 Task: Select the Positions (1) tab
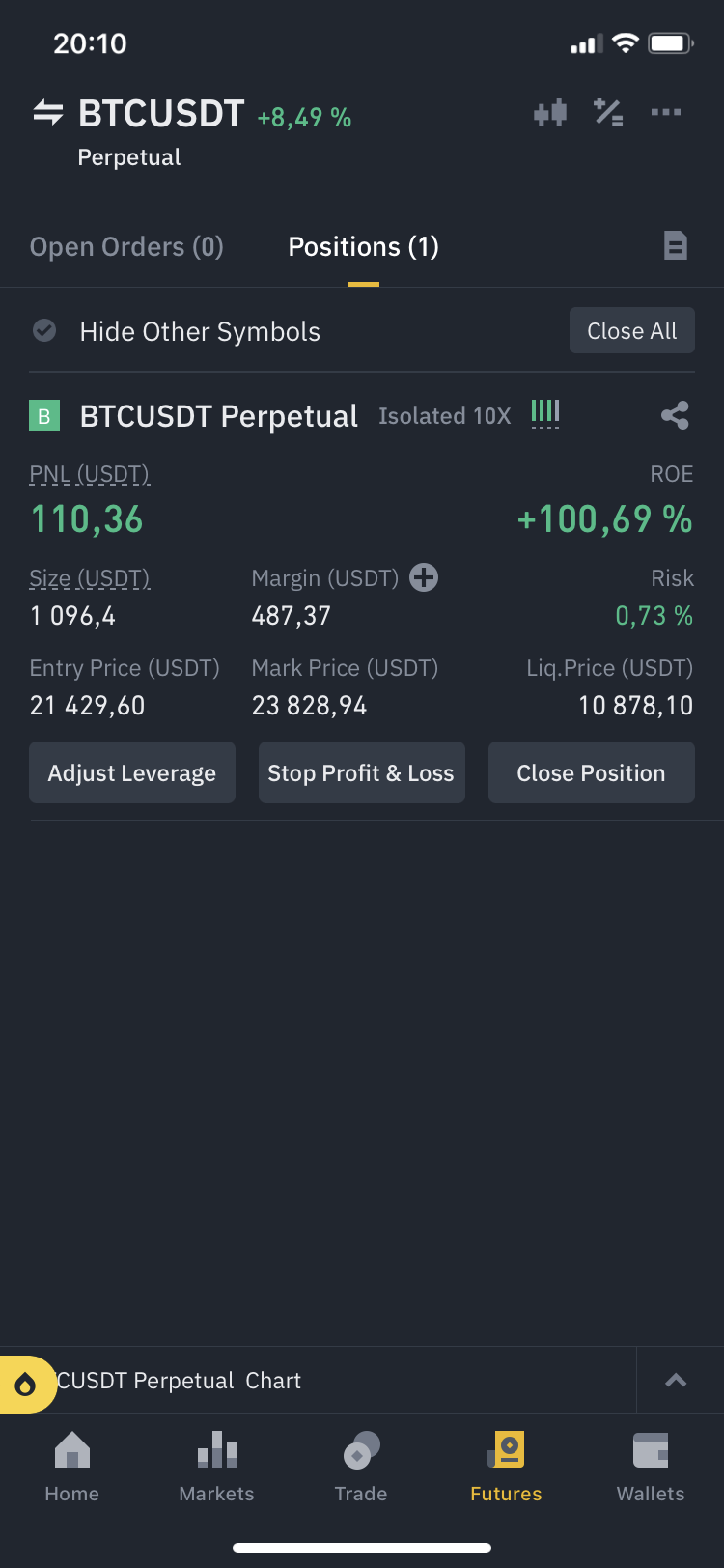click(363, 247)
